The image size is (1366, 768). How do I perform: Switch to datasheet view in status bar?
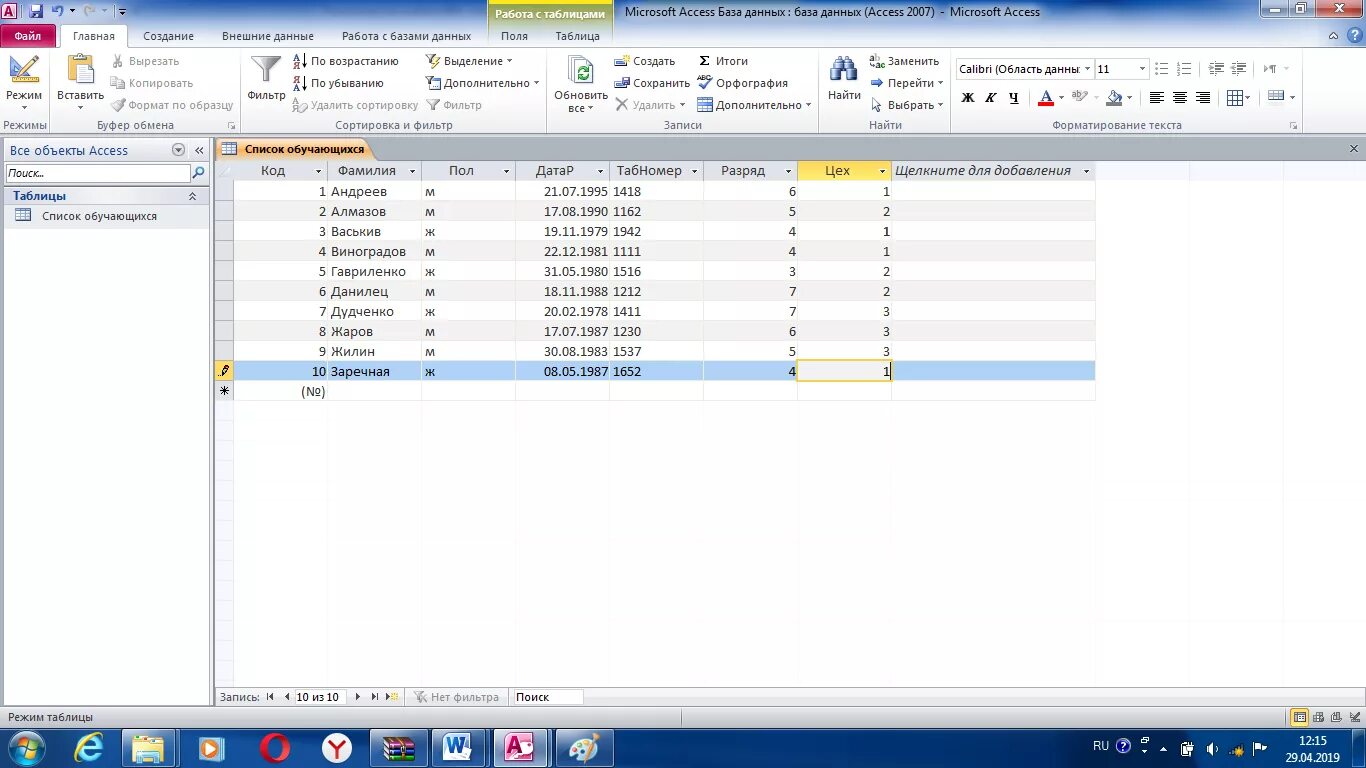coord(1299,717)
